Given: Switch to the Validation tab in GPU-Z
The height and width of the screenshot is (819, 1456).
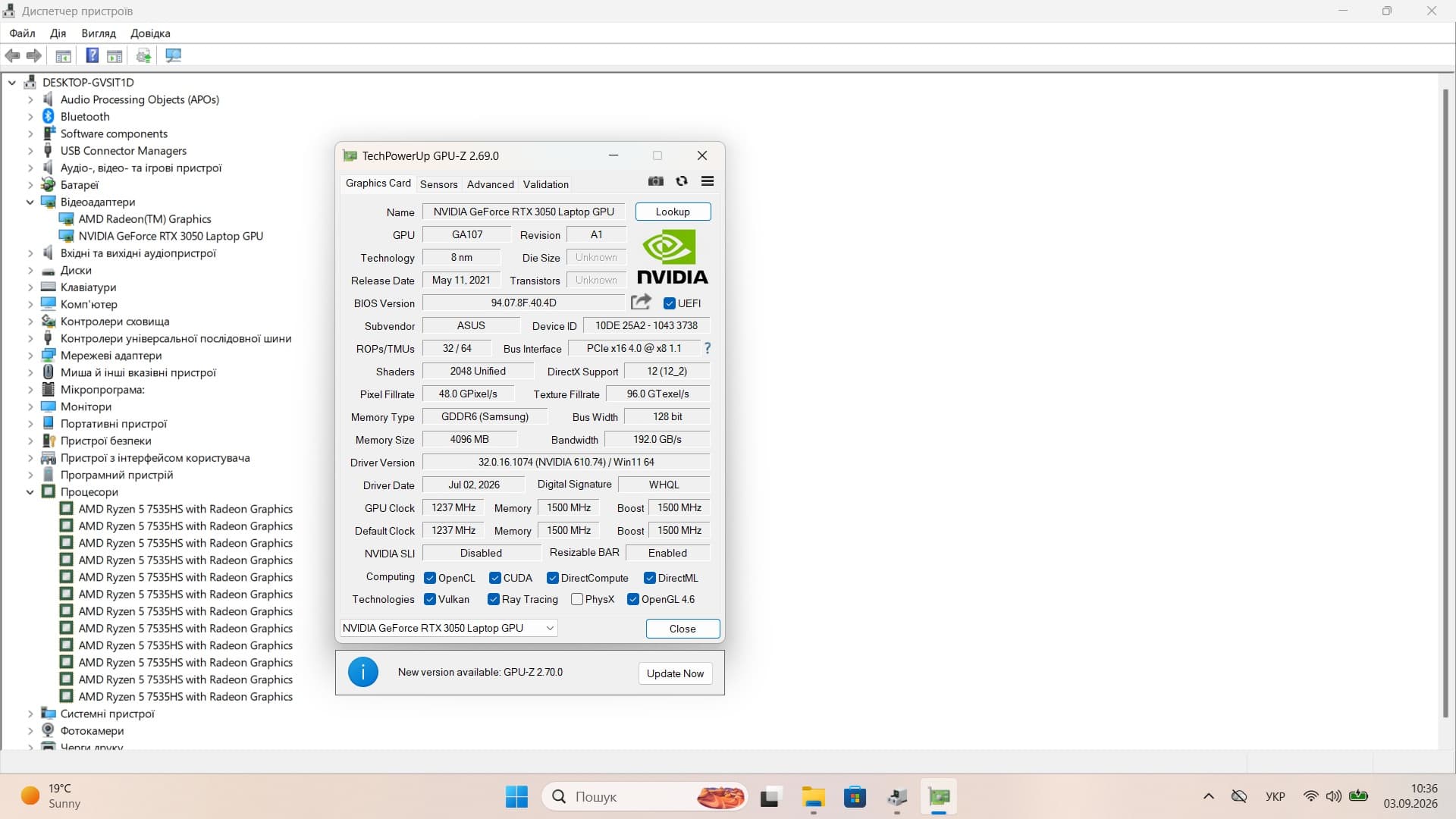Looking at the screenshot, I should 546,184.
